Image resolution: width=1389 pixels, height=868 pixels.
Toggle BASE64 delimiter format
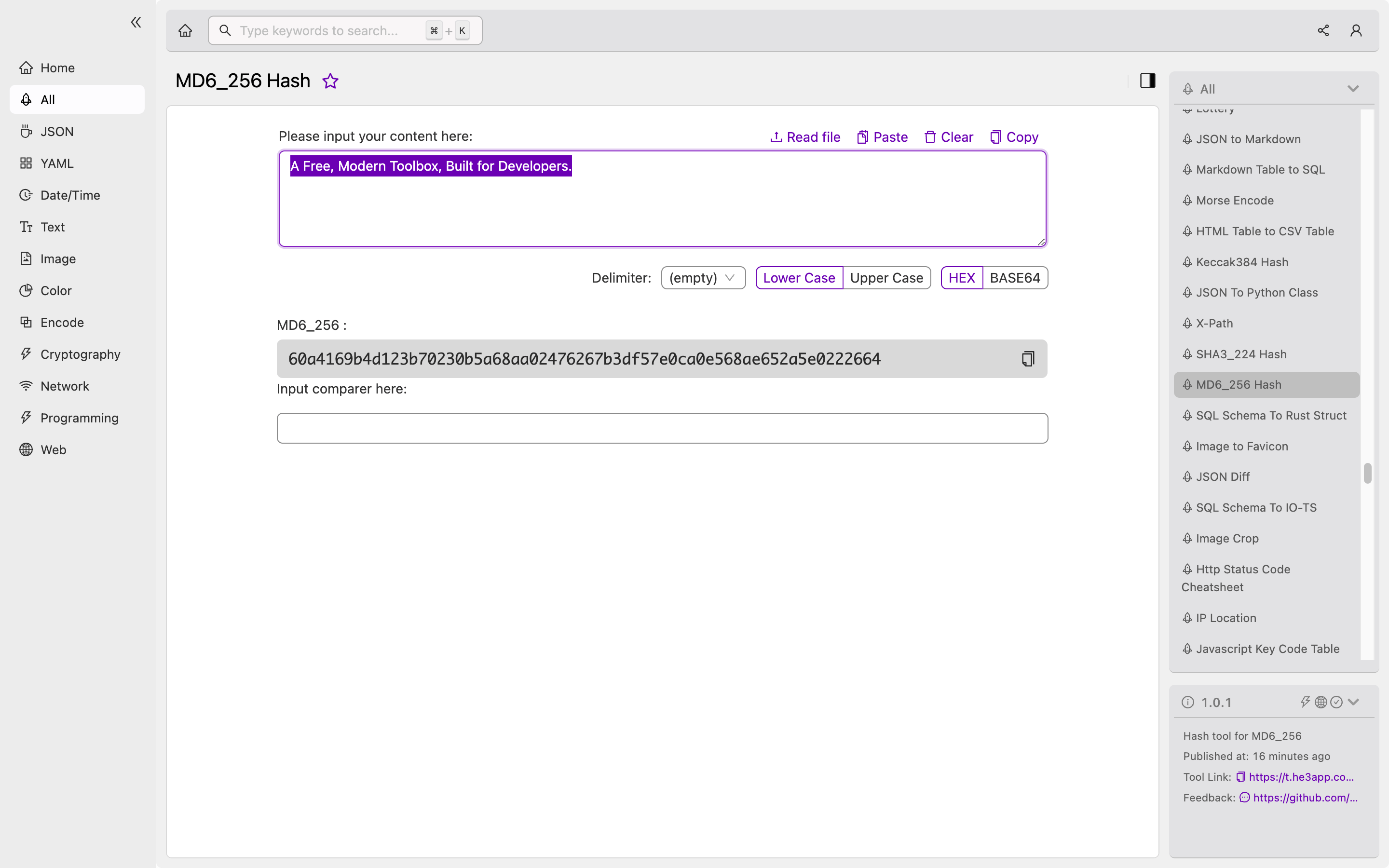tap(1014, 277)
